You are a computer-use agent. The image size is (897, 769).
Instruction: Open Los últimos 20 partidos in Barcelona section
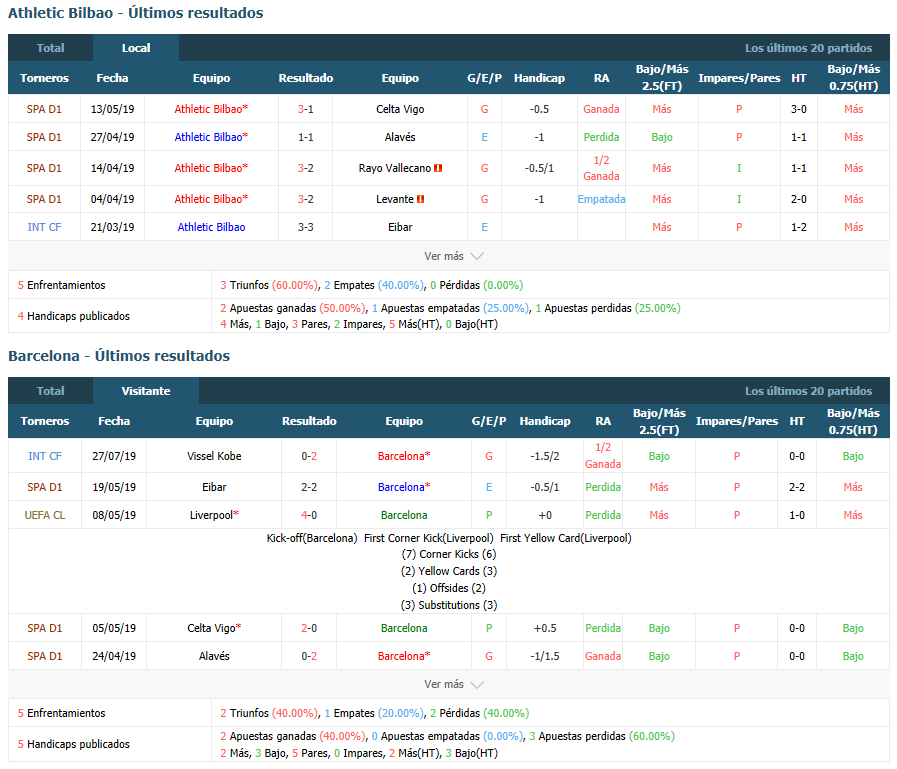(x=808, y=391)
